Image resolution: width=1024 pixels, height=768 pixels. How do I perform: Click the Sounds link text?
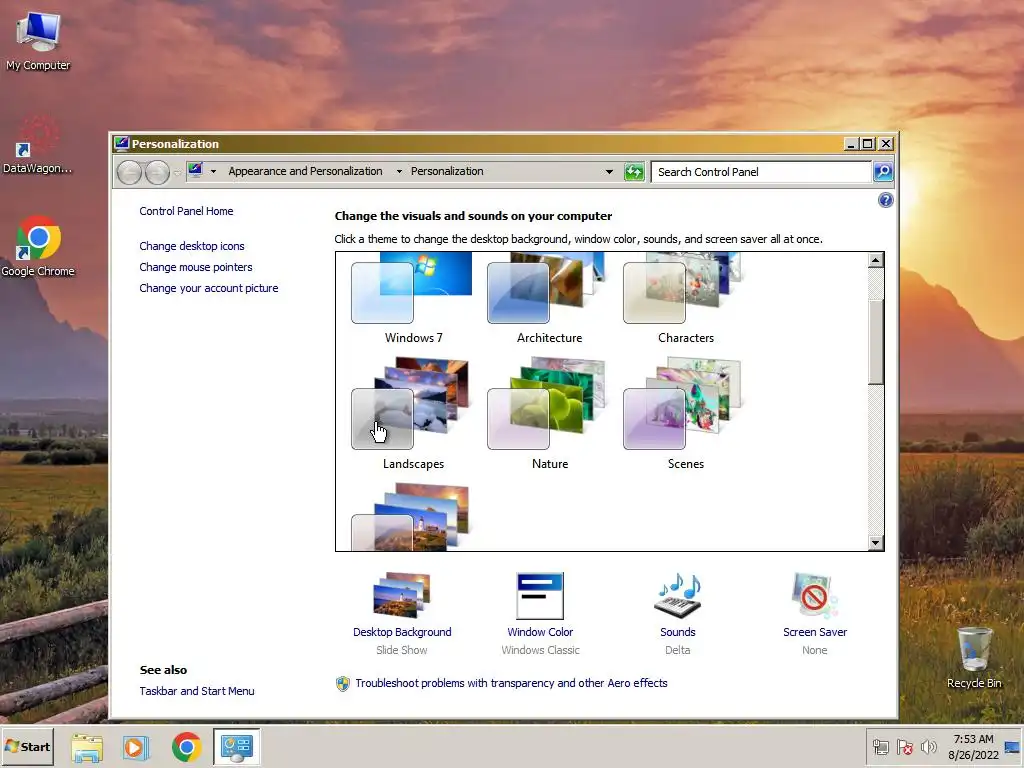tap(678, 632)
